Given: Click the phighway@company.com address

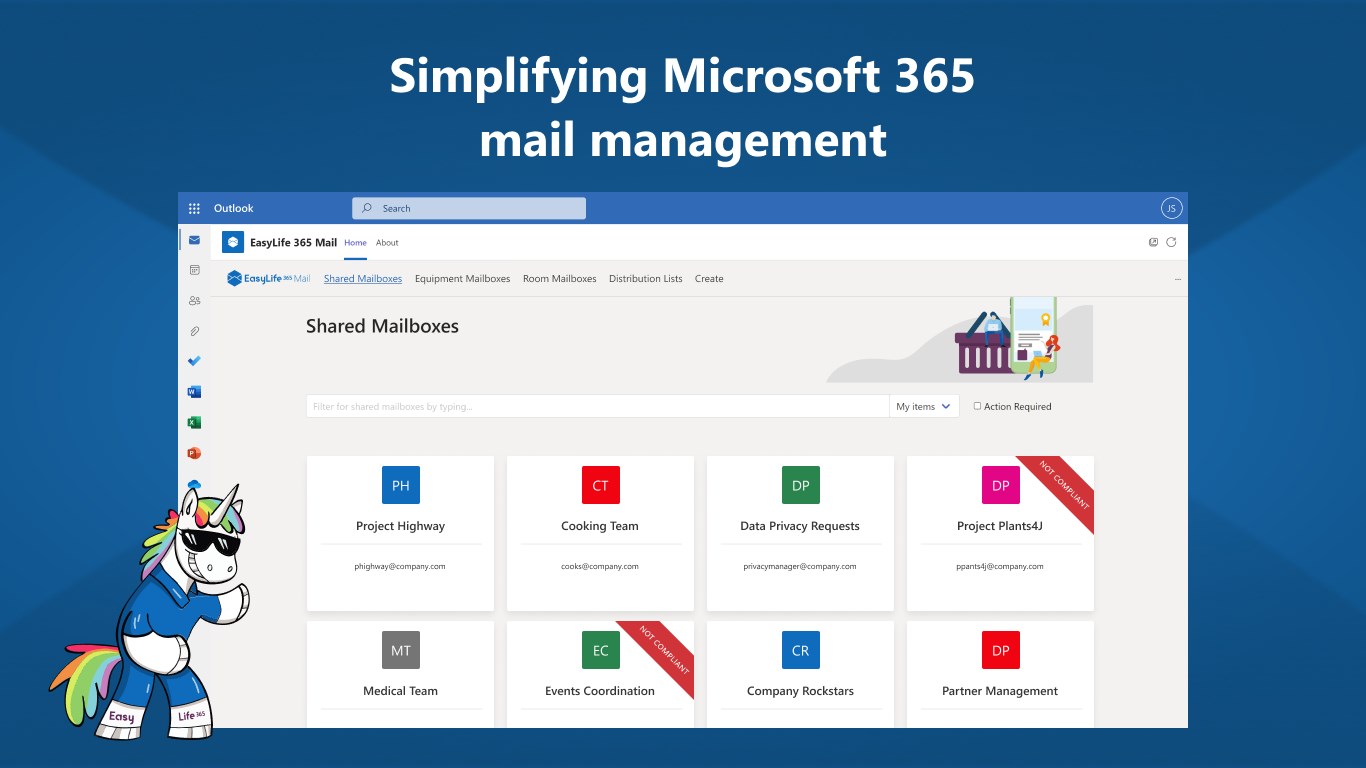Looking at the screenshot, I should [x=400, y=566].
